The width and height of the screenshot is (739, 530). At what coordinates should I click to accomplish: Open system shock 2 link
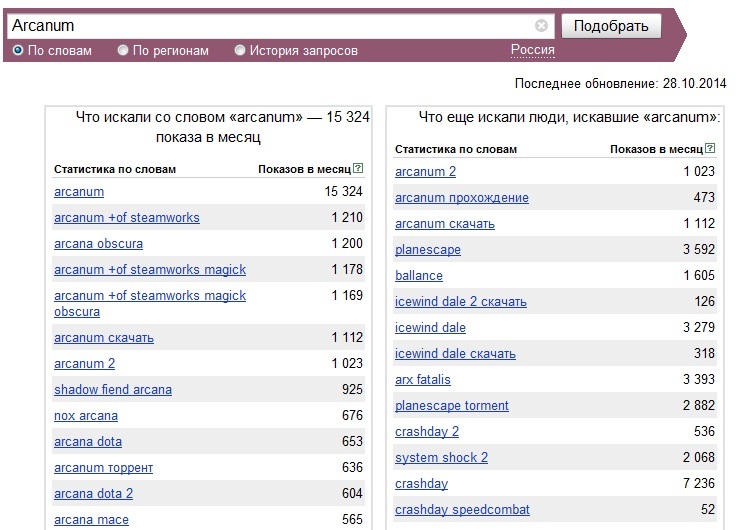[x=441, y=457]
